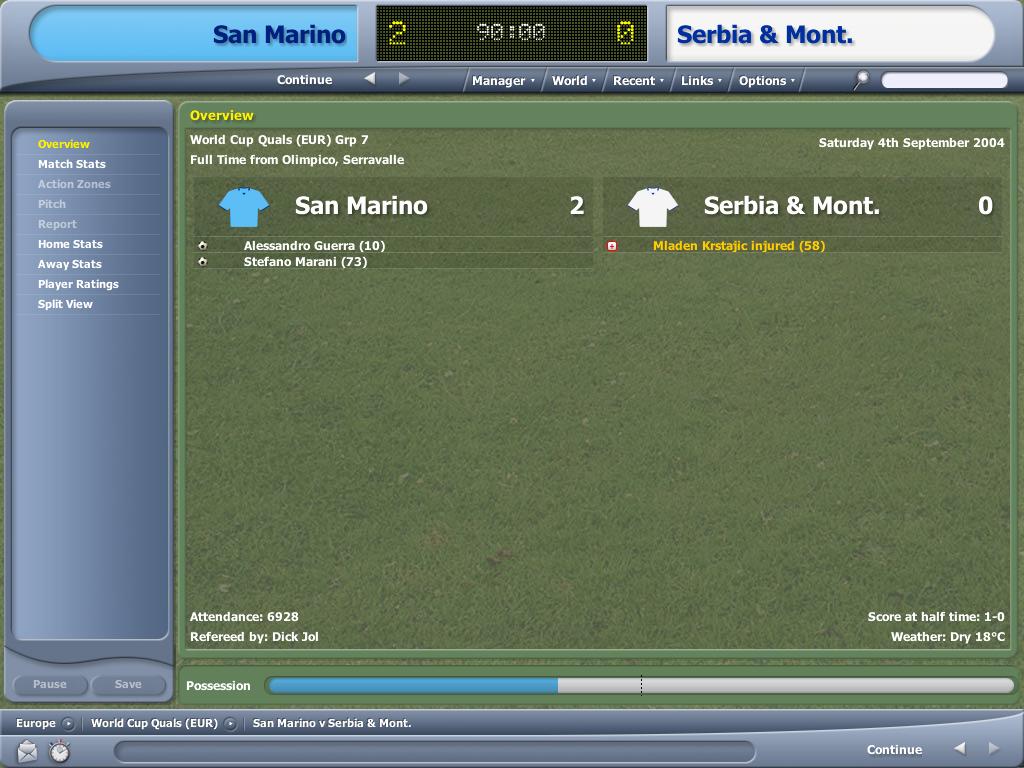Go forward using the bottom right arrow
This screenshot has height=768, width=1024.
click(x=993, y=748)
